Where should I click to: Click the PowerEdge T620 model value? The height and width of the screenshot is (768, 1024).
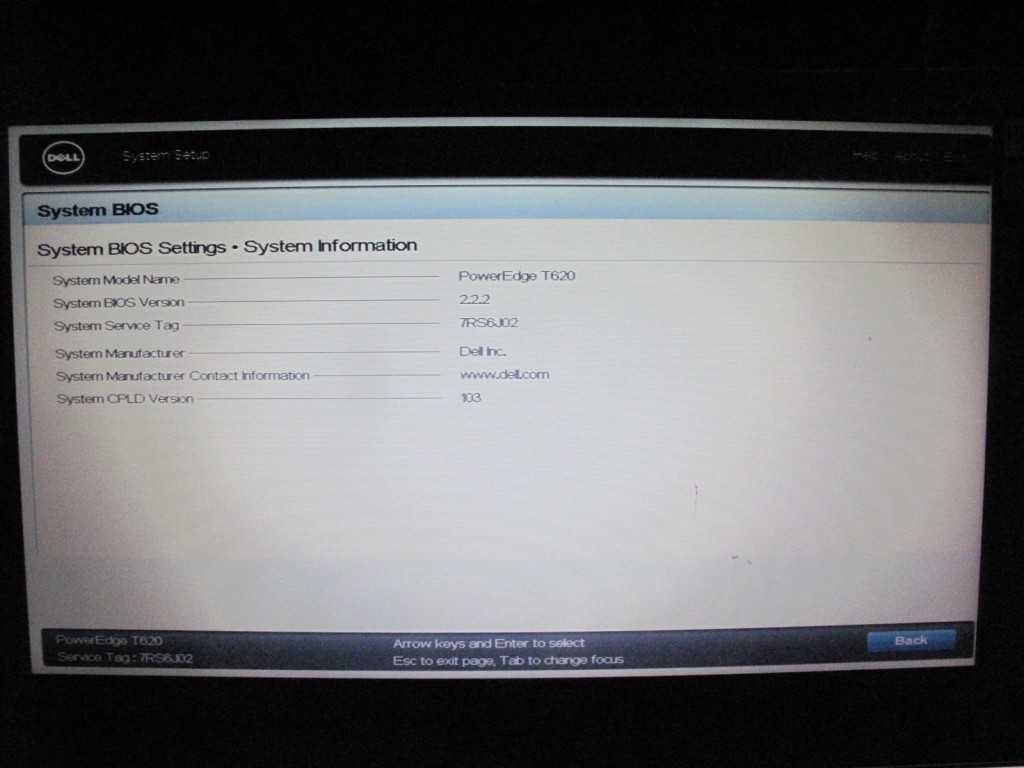(x=517, y=276)
